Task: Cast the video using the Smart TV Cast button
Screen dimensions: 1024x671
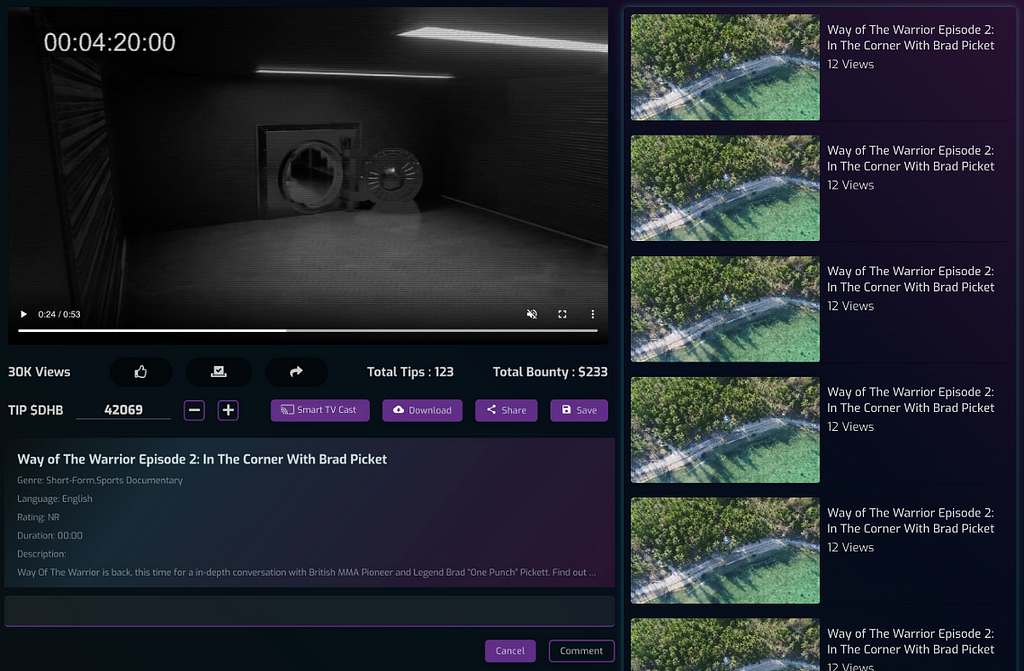Action: tap(320, 410)
